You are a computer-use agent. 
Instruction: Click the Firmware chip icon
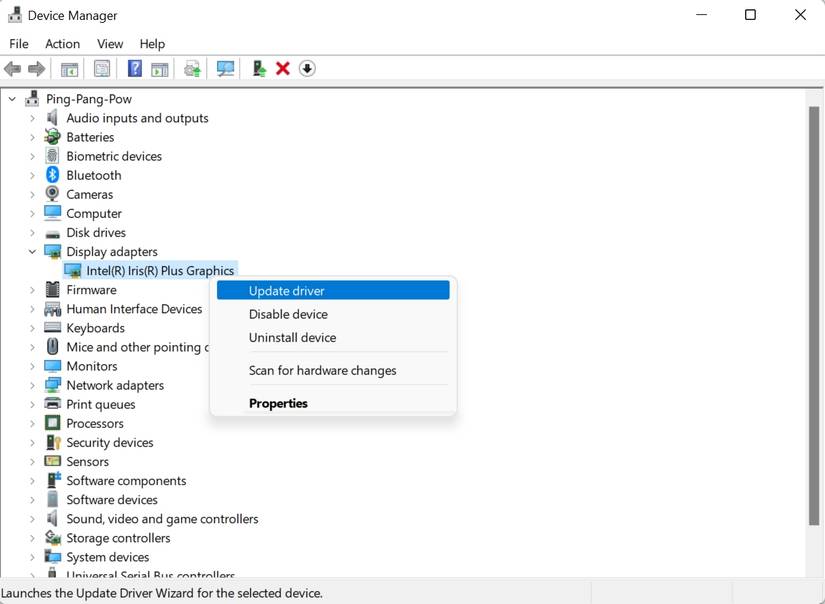pos(53,289)
